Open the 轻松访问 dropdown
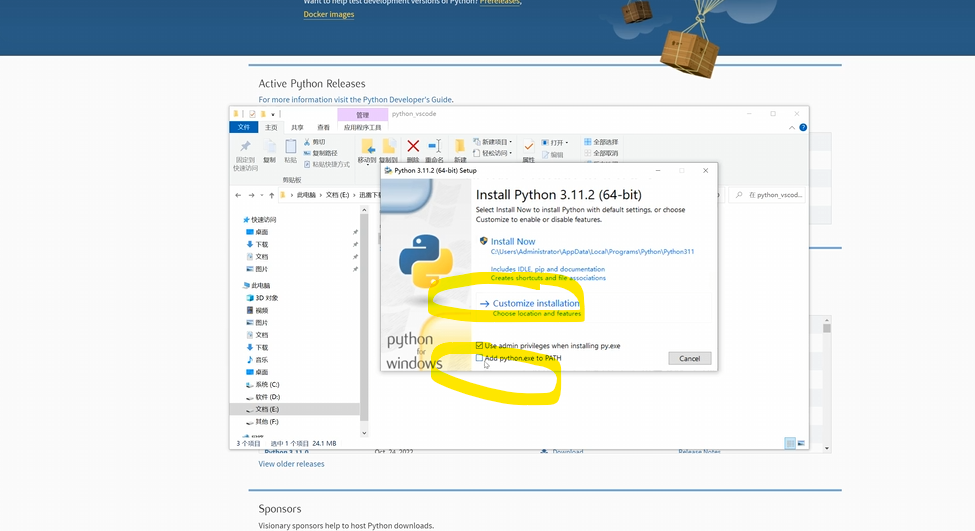This screenshot has height=531, width=975. (x=492, y=153)
